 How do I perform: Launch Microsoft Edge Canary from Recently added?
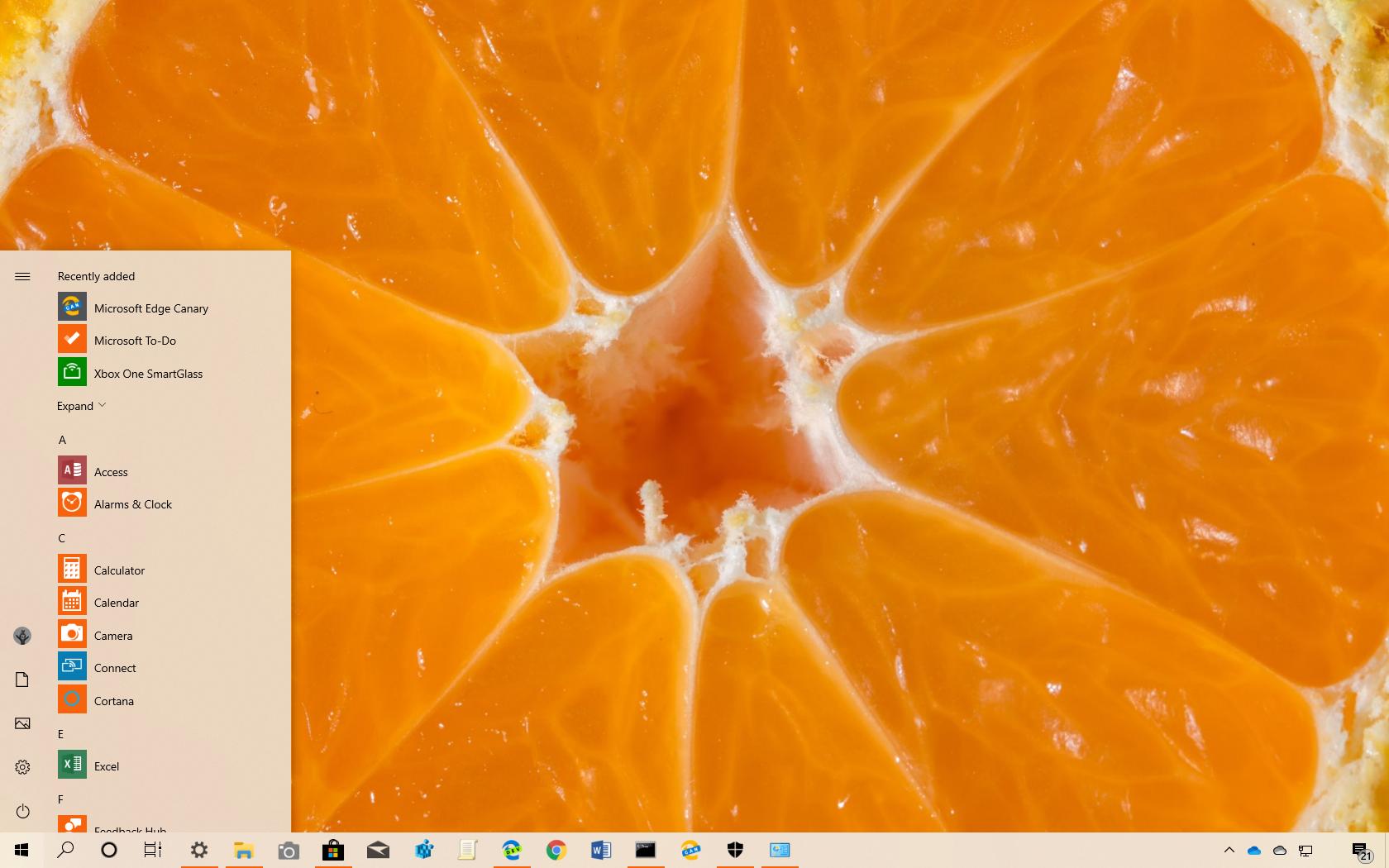(x=150, y=308)
